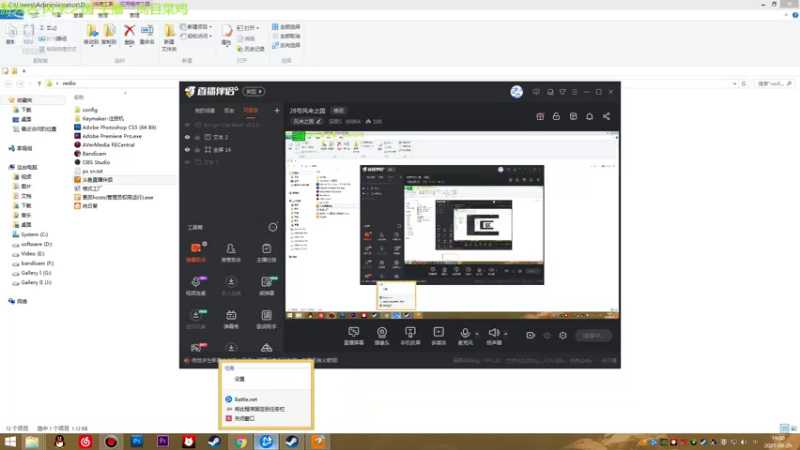Click the unlock padlock icon in header
This screenshot has width=800, height=450.
coord(556,116)
